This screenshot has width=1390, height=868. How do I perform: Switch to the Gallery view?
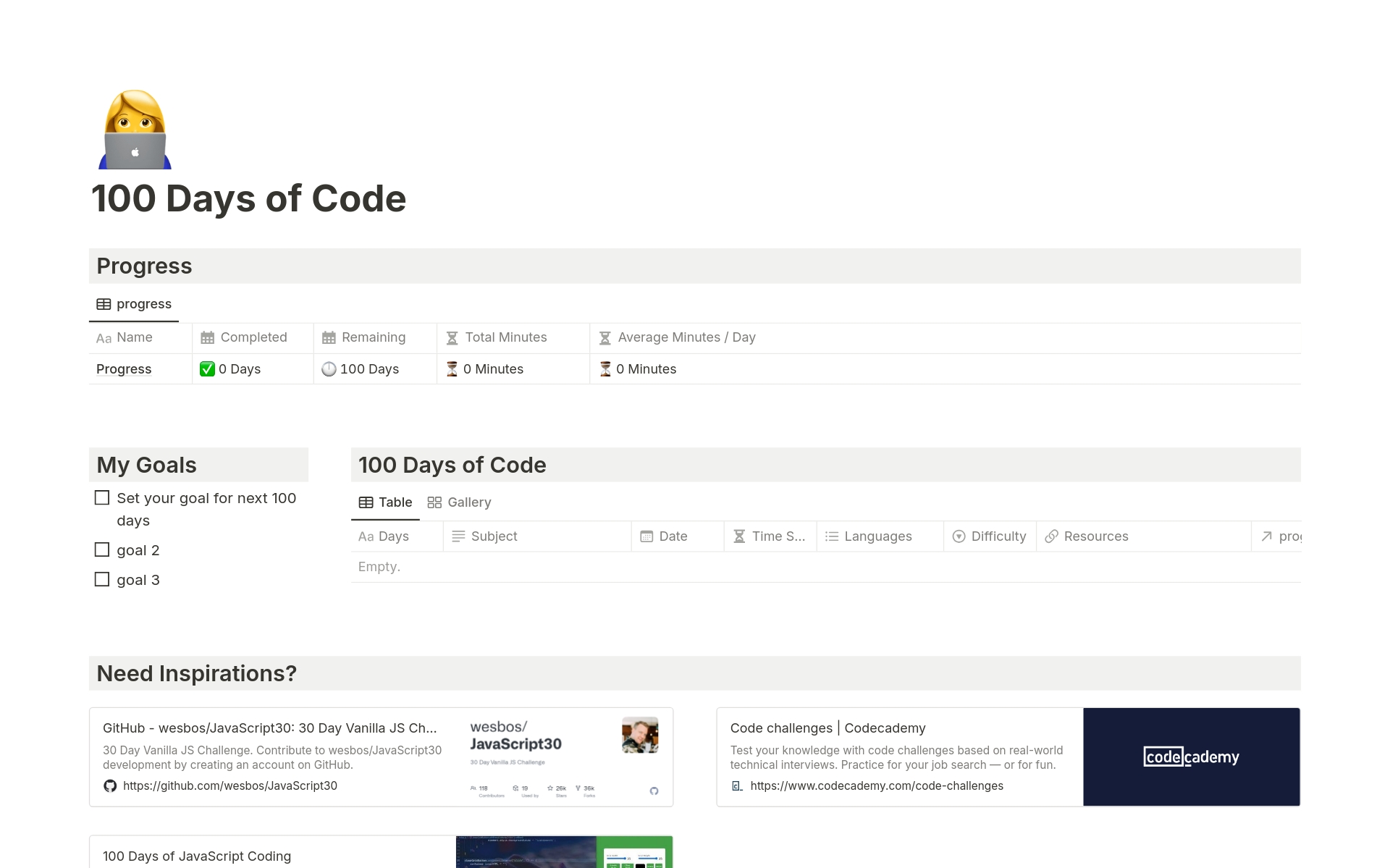click(459, 502)
